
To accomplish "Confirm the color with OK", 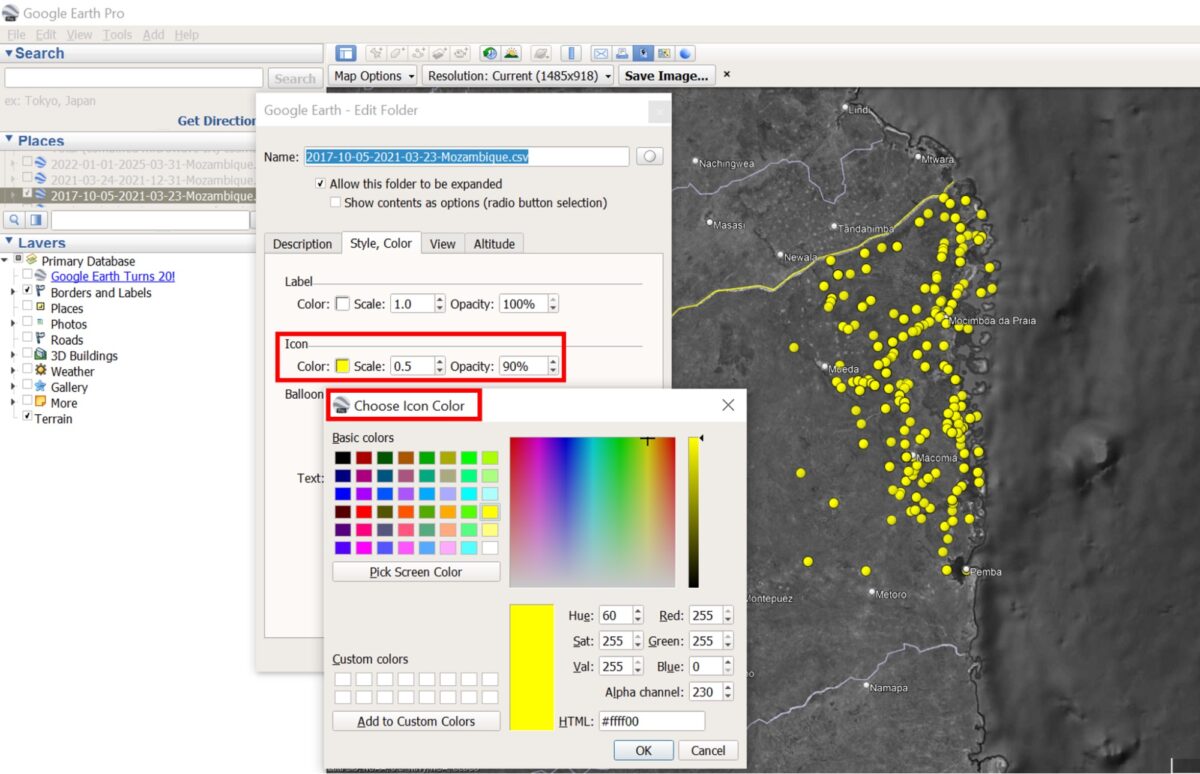I will click(643, 750).
